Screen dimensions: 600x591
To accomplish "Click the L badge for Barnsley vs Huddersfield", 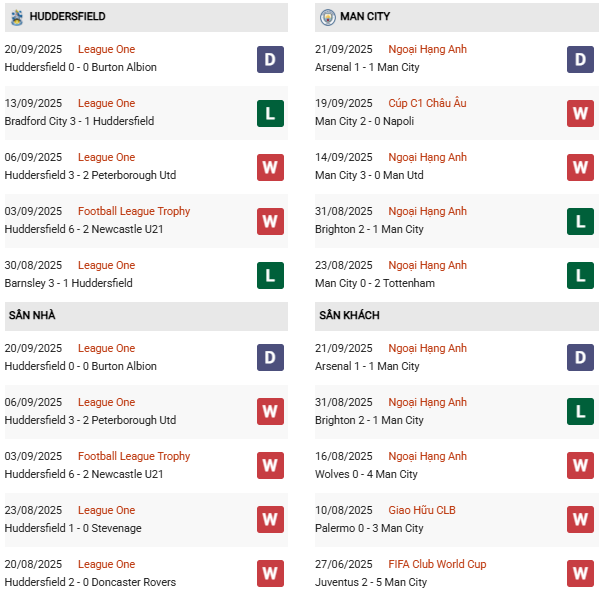I will pyautogui.click(x=270, y=275).
